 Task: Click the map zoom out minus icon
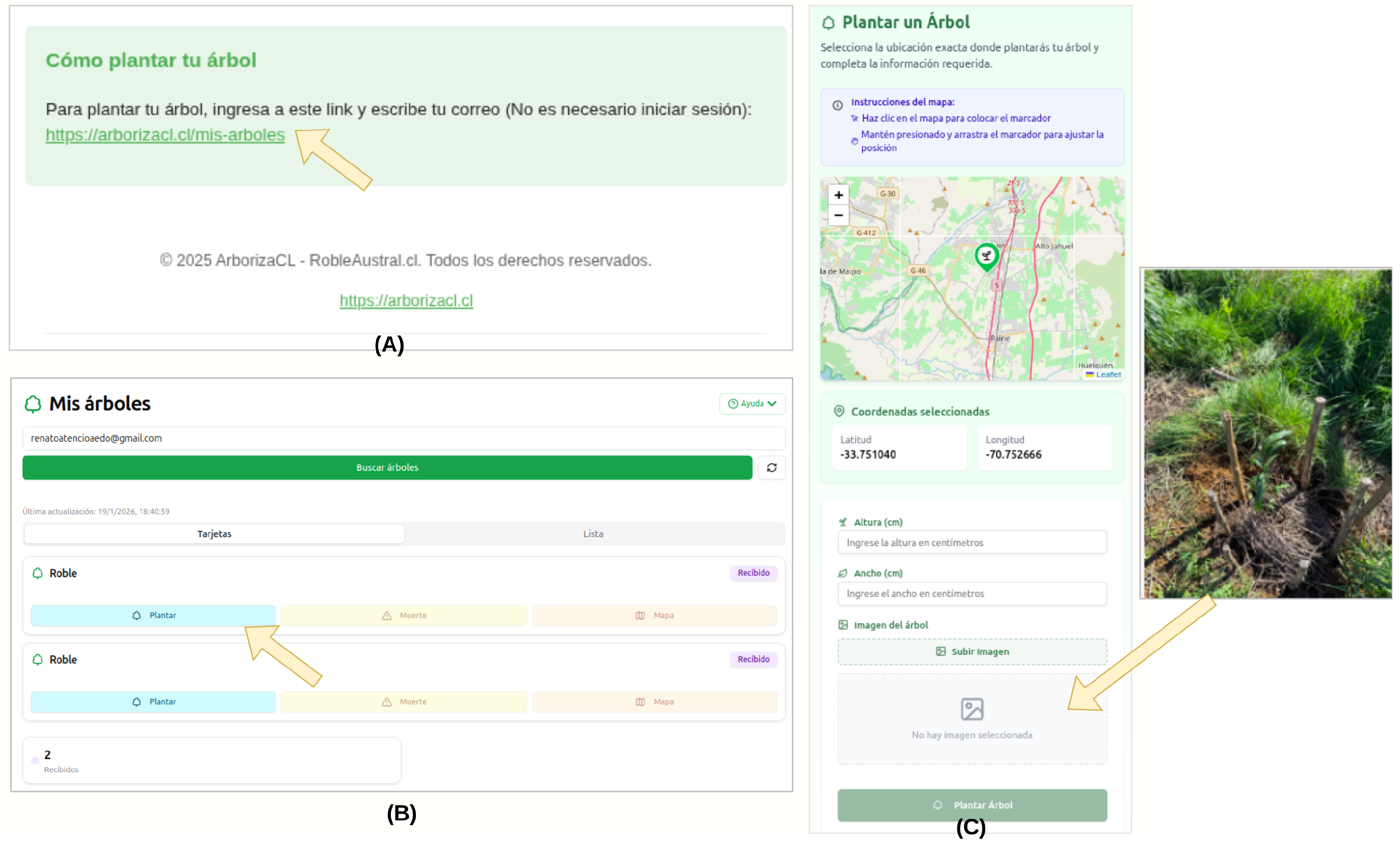[838, 215]
